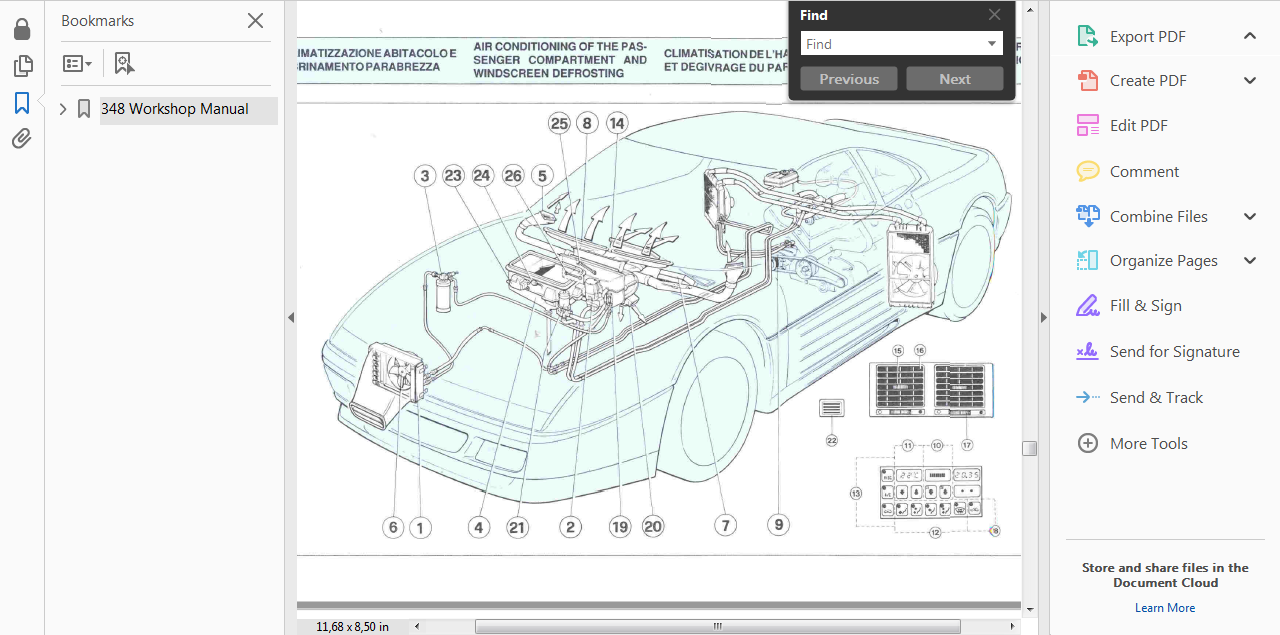The image size is (1280, 635).
Task: Select the Bookmarks panel icon
Action: coord(22,103)
